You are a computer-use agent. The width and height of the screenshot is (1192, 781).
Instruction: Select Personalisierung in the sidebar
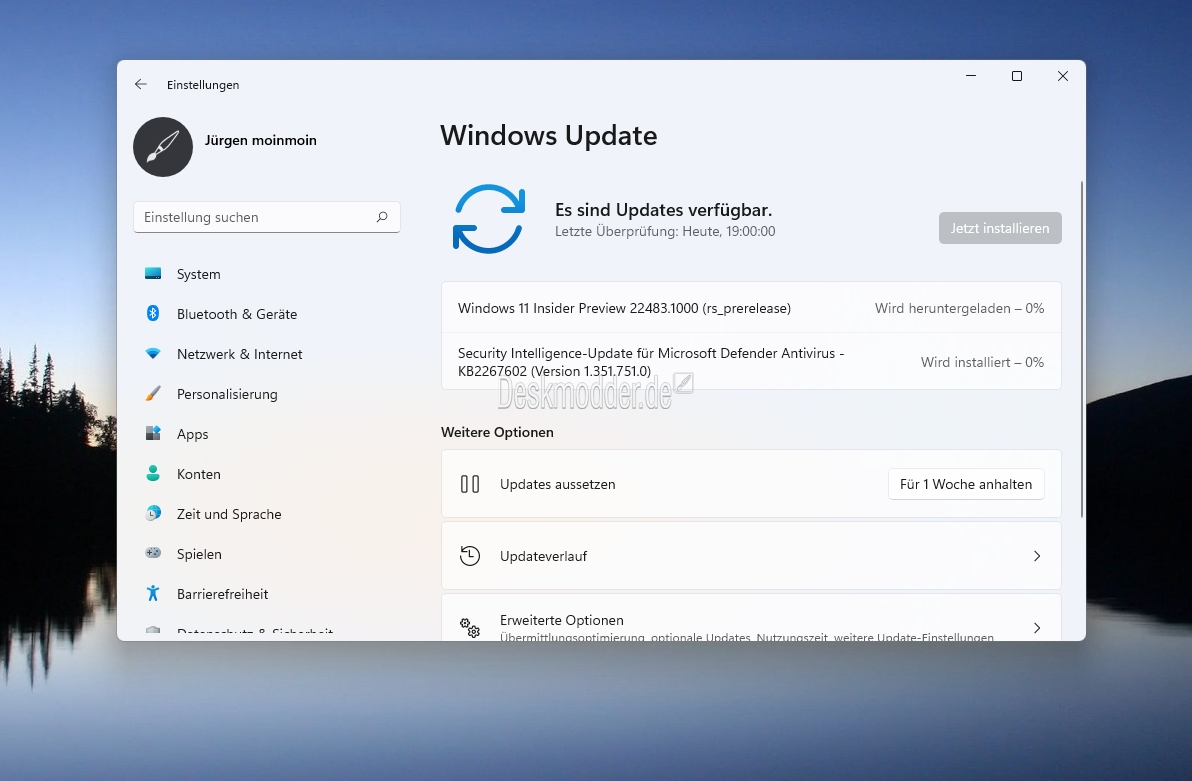267,393
